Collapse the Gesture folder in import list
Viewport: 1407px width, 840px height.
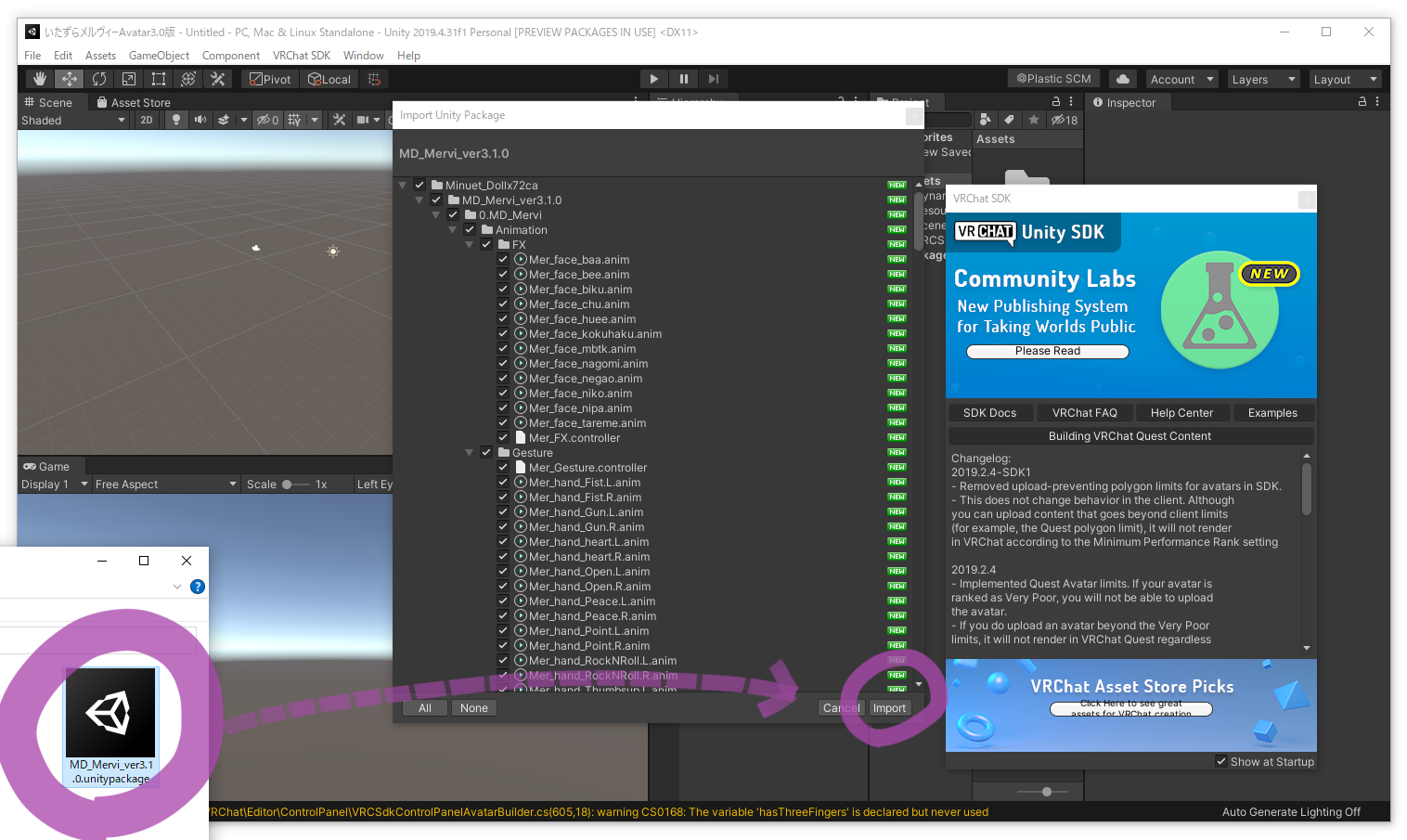tap(470, 453)
